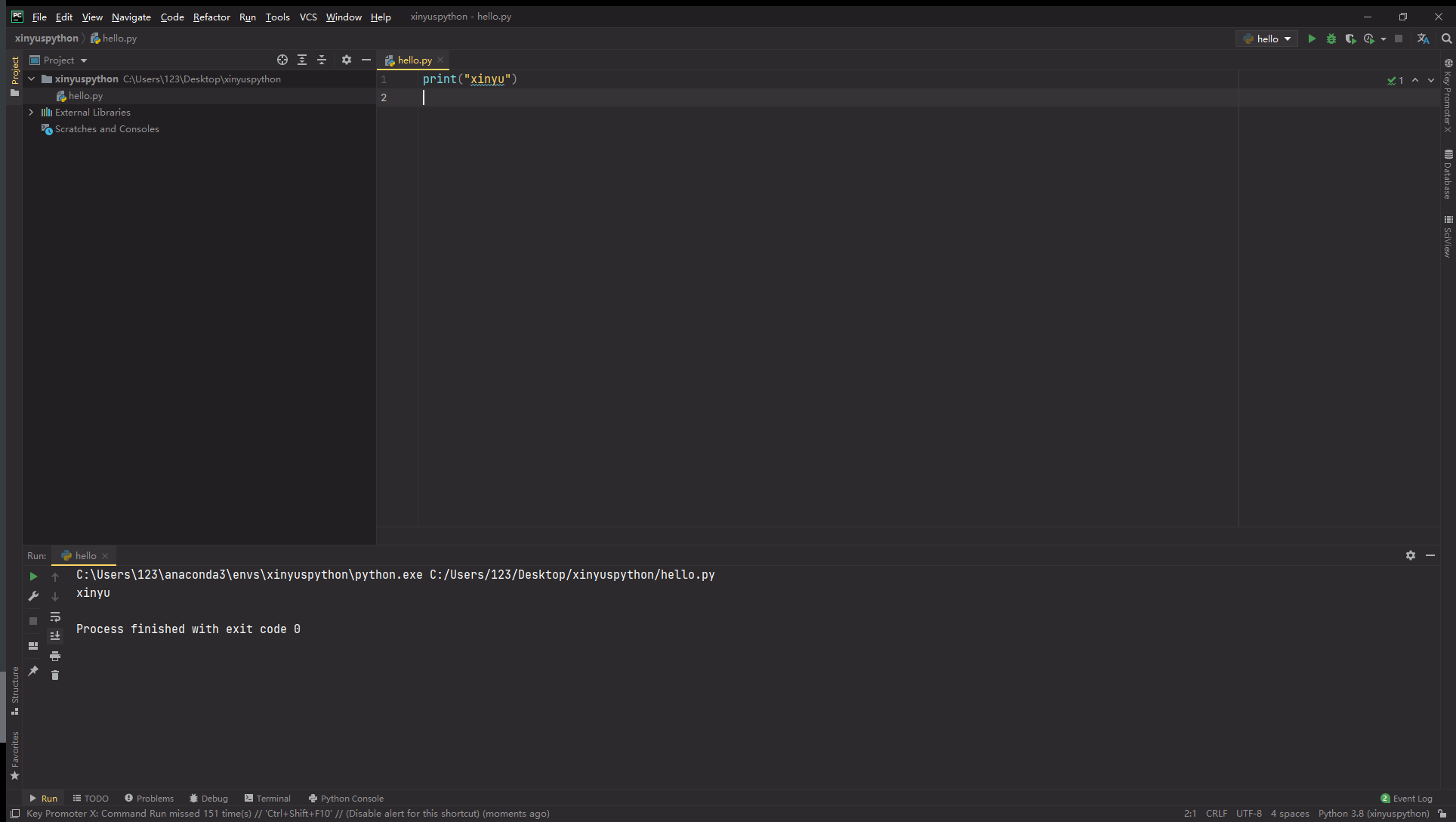Expand External Libraries node
This screenshot has height=822, width=1456.
32,112
